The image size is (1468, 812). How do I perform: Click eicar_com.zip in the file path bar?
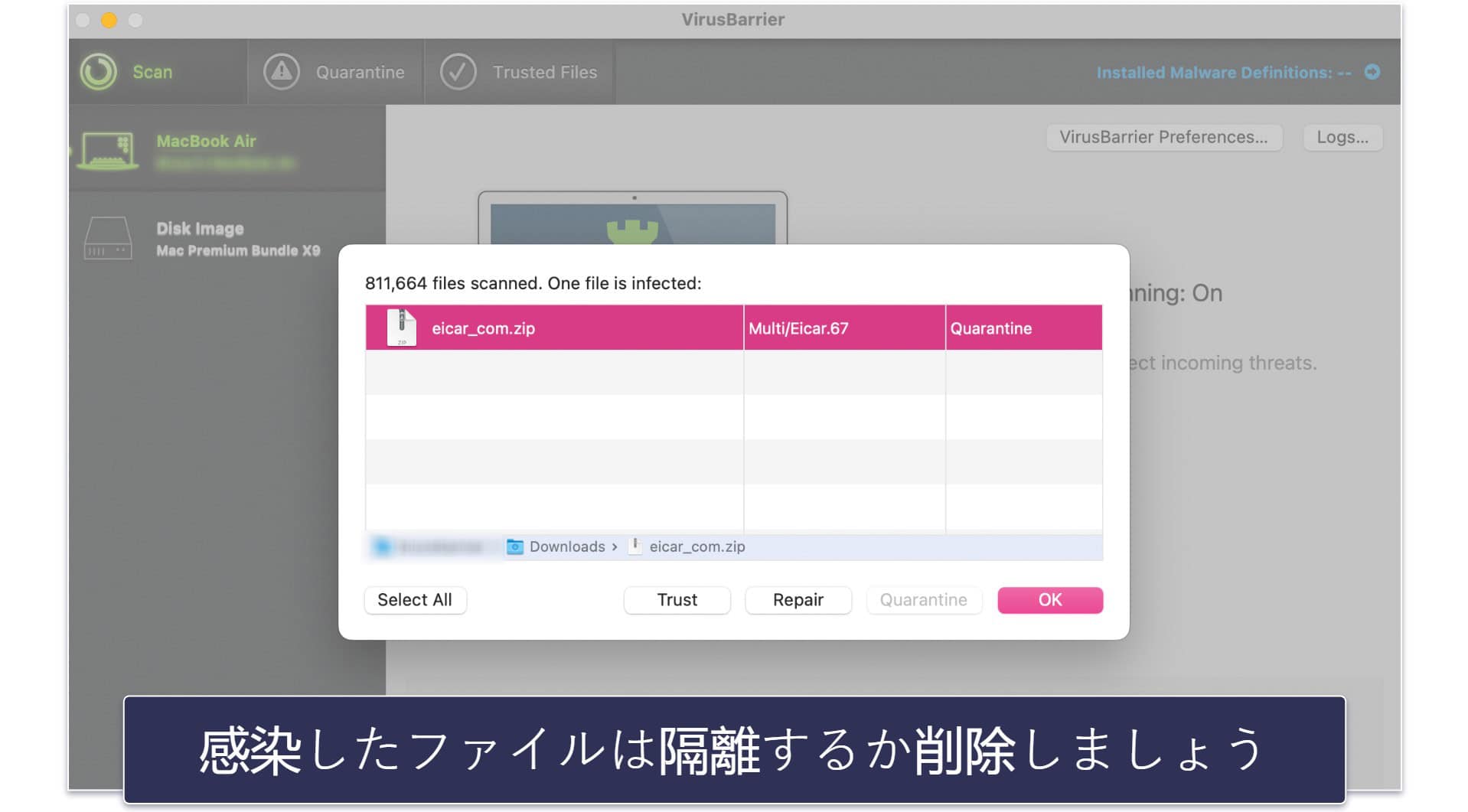697,546
